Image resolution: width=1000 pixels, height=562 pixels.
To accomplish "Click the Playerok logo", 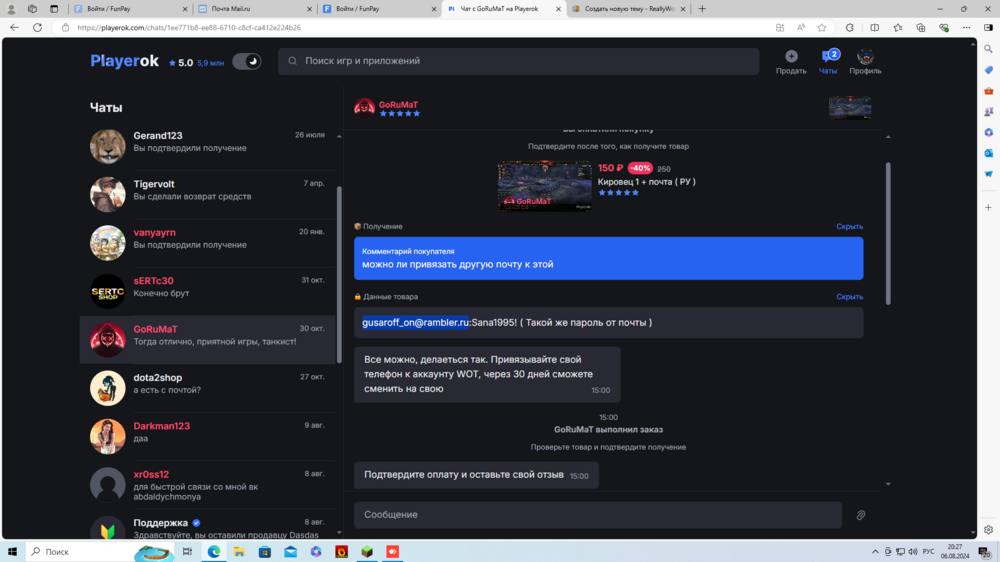I will 124,61.
